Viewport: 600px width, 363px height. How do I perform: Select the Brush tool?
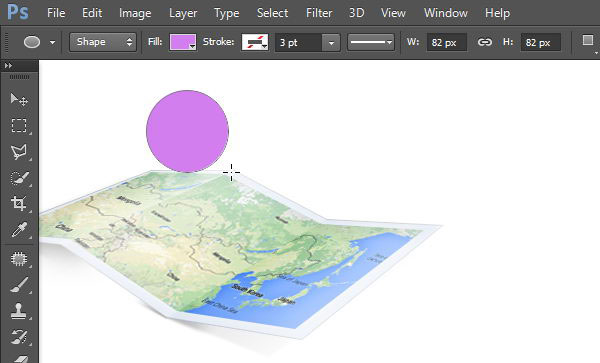[19, 285]
